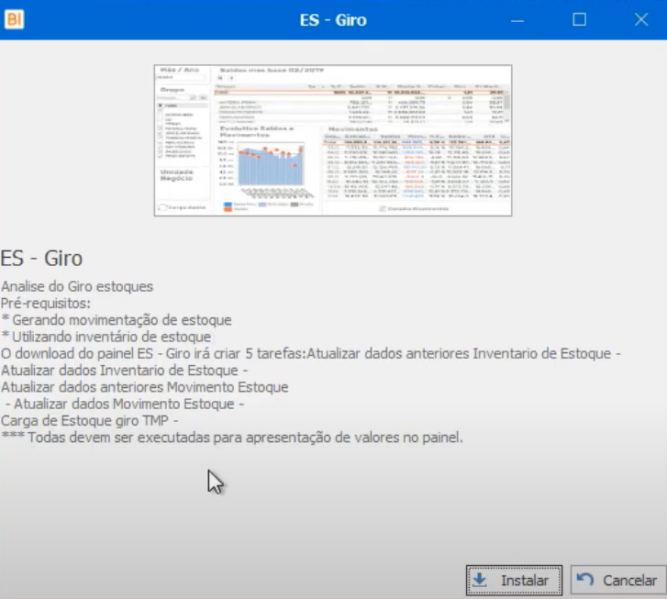Click the '*** Todas devem ser executadas' note
This screenshot has width=667, height=599.
click(x=232, y=437)
